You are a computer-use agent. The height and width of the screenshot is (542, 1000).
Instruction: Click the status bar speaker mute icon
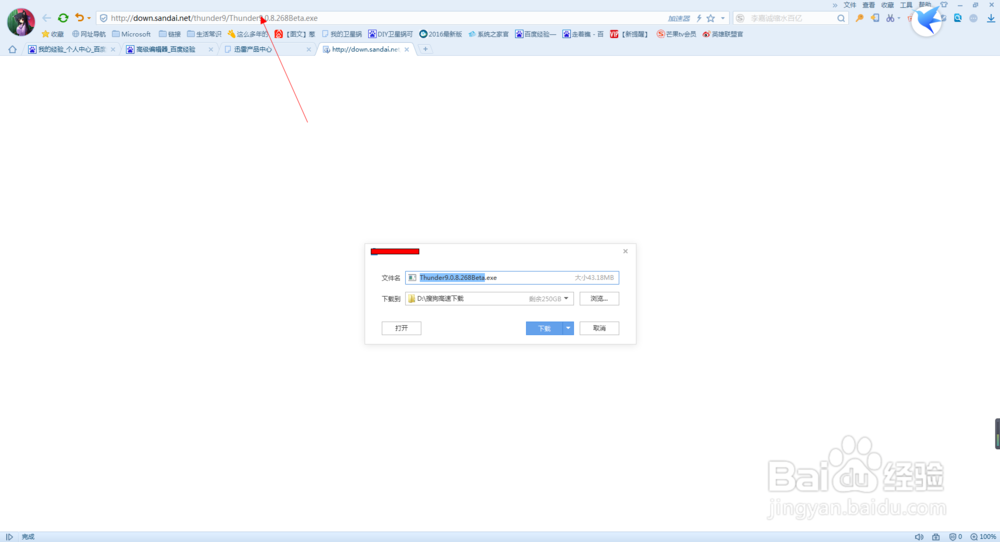pyautogui.click(x=919, y=537)
